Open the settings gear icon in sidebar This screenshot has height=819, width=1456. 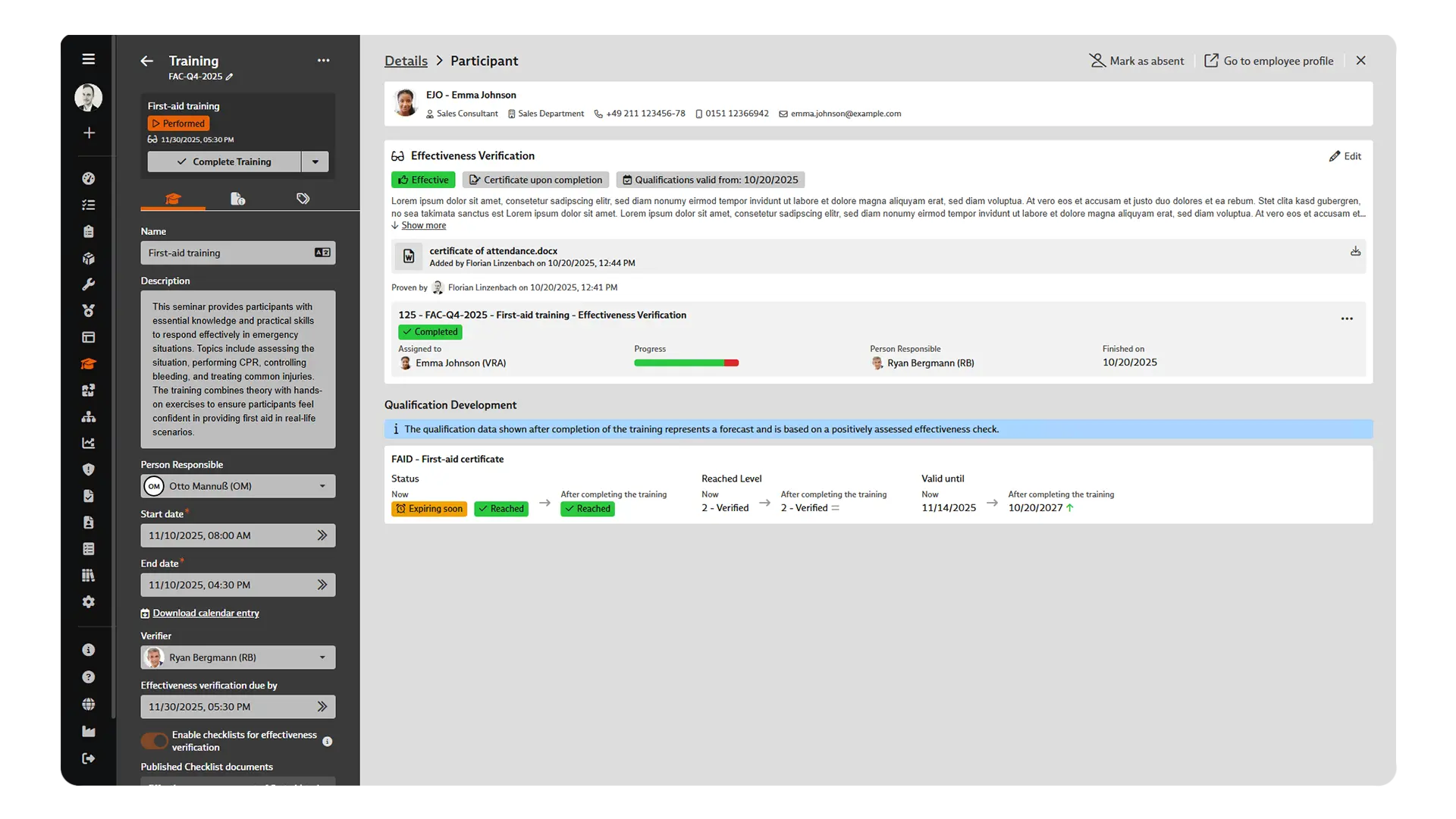pos(89,601)
